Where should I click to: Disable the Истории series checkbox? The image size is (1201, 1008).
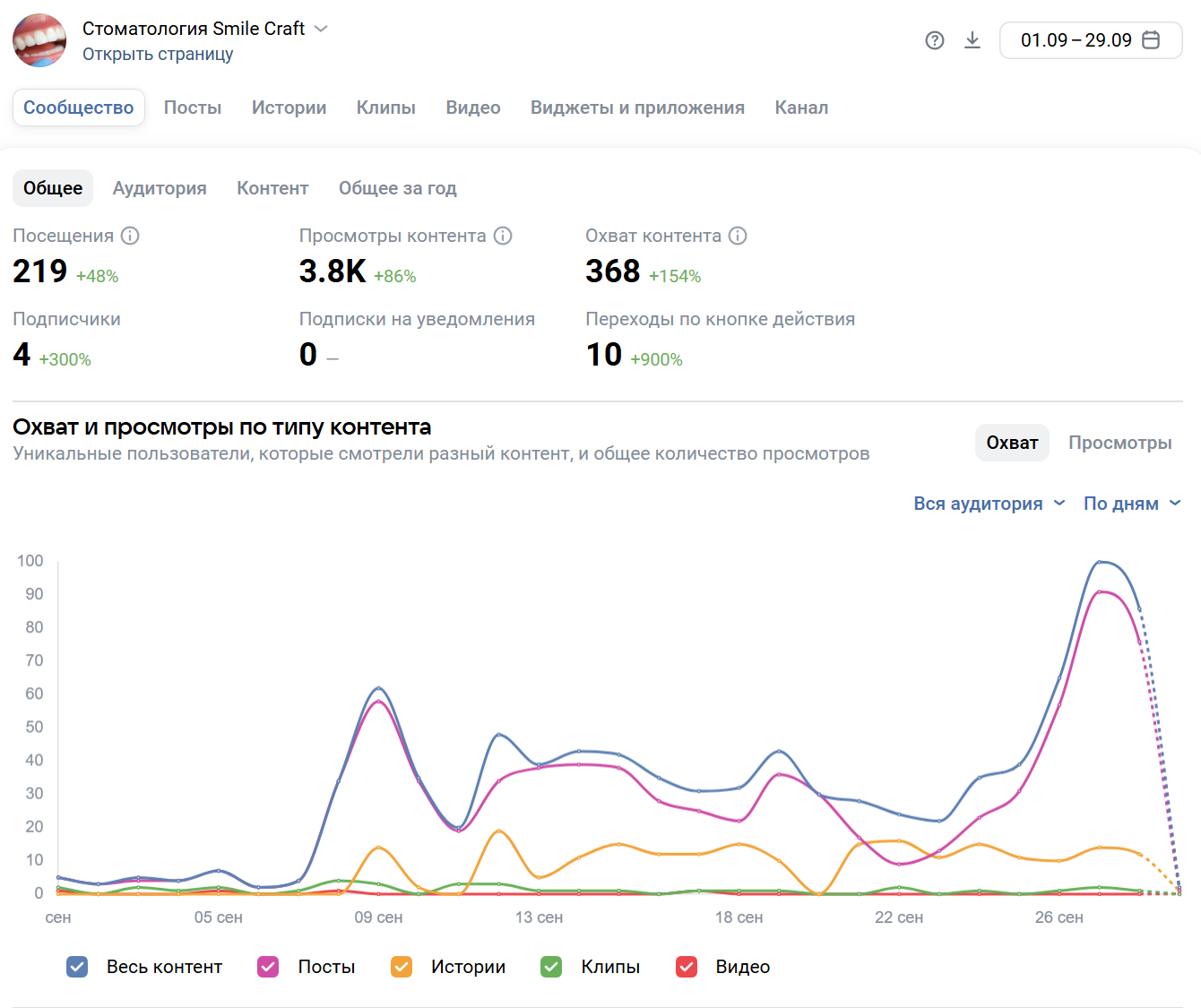click(x=402, y=967)
